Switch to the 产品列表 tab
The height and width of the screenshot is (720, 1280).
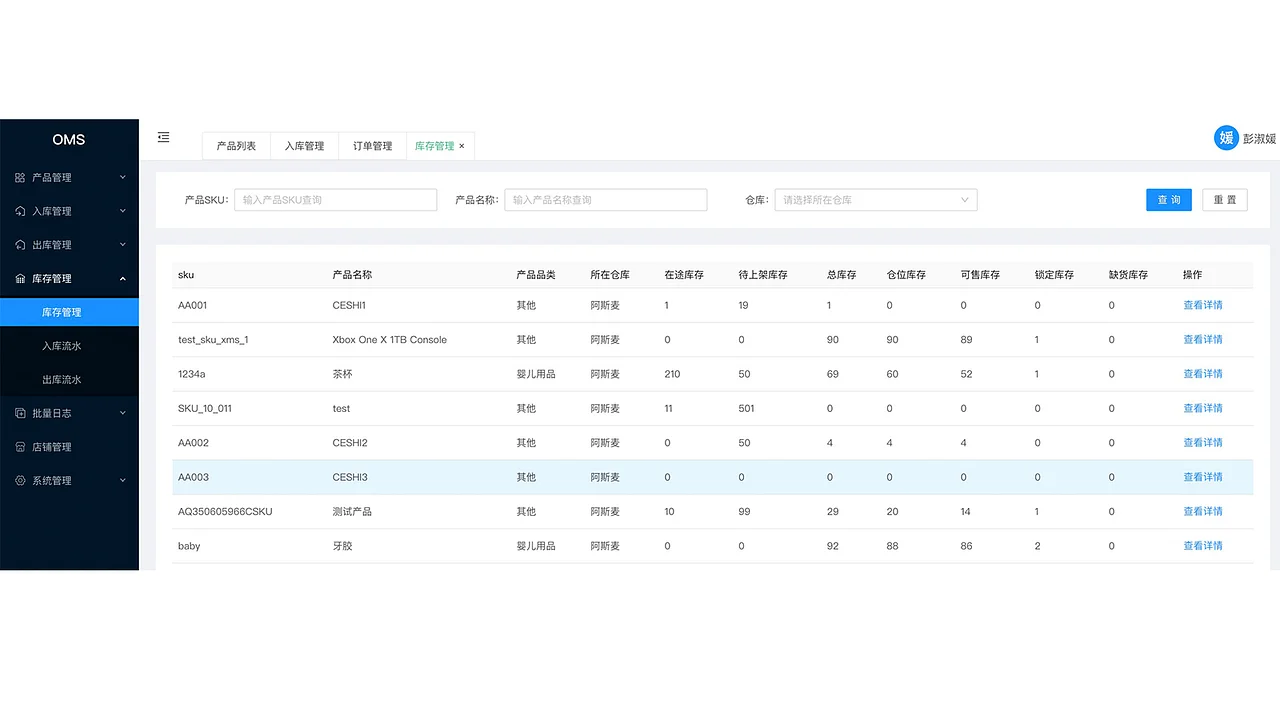(x=235, y=145)
